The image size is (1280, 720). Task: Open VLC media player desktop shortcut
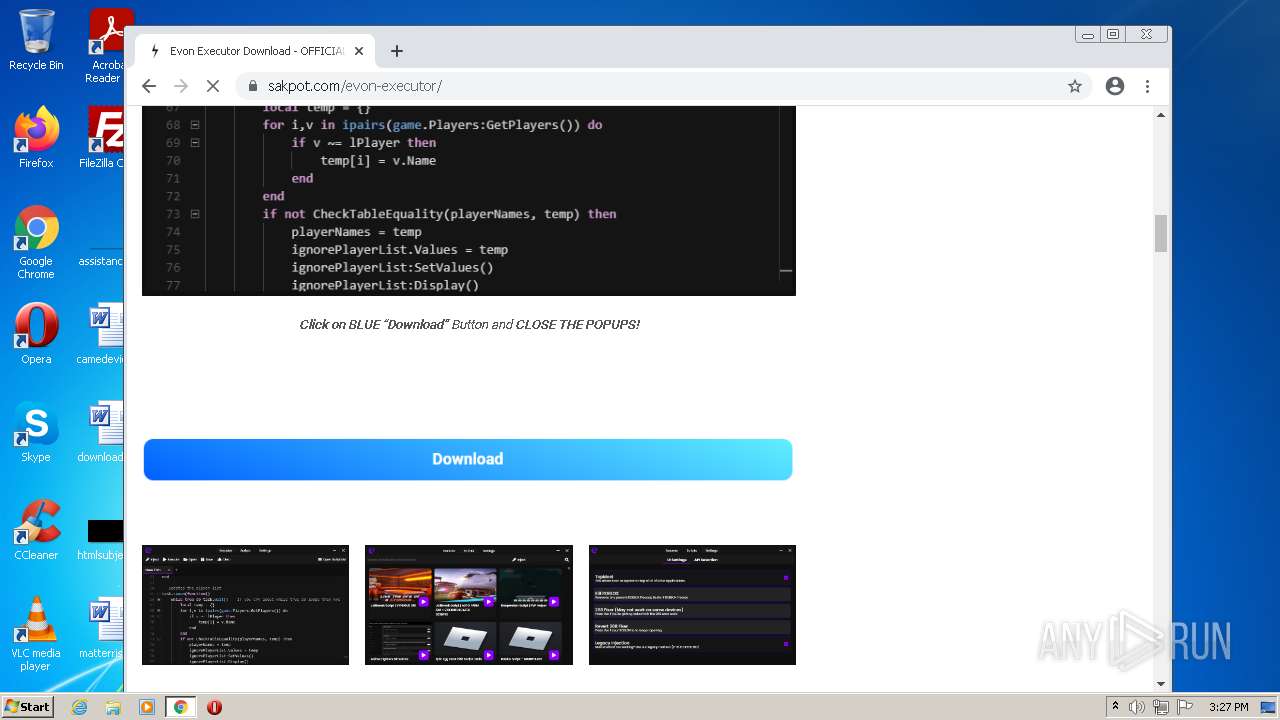point(36,634)
